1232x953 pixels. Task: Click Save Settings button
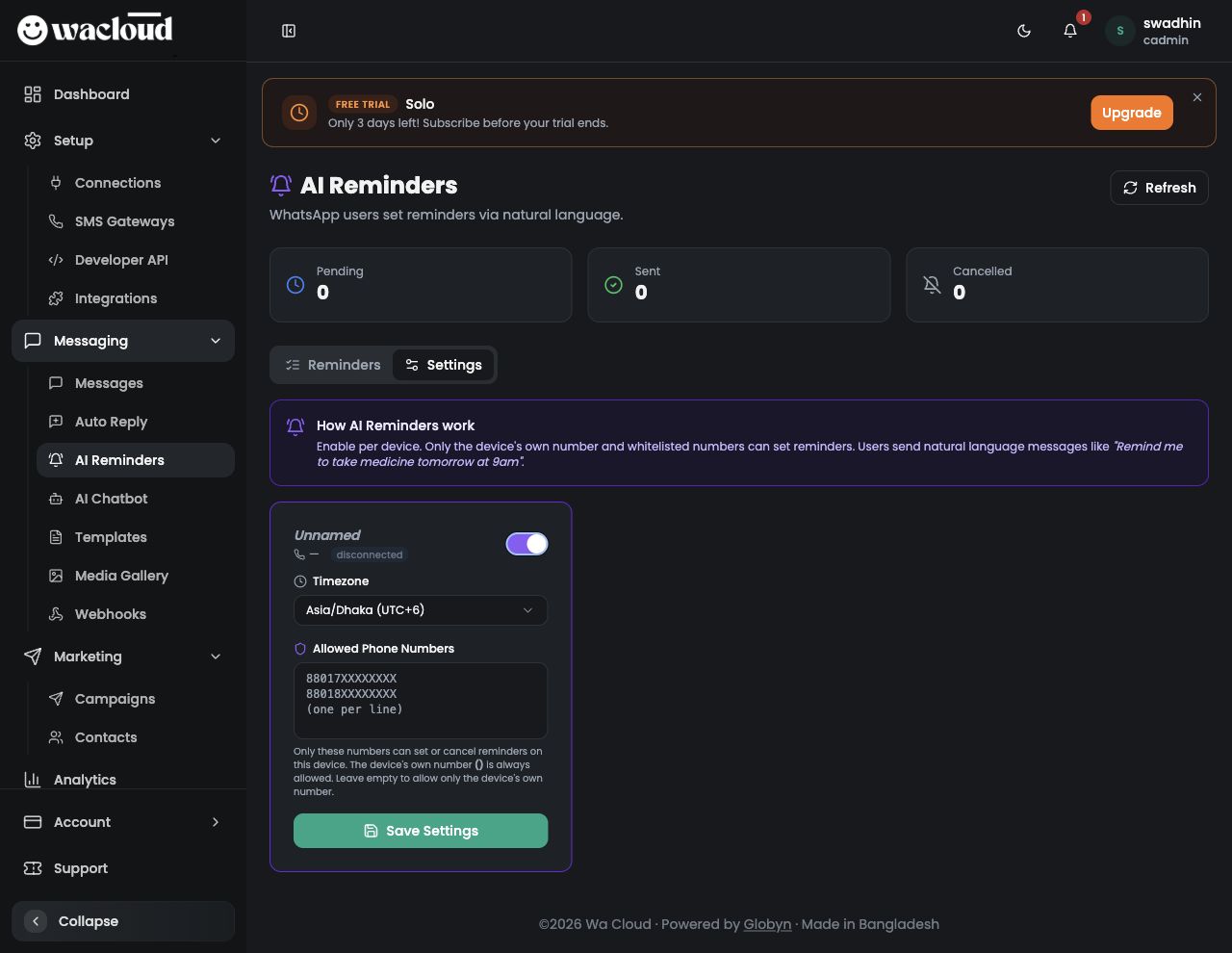click(x=421, y=831)
